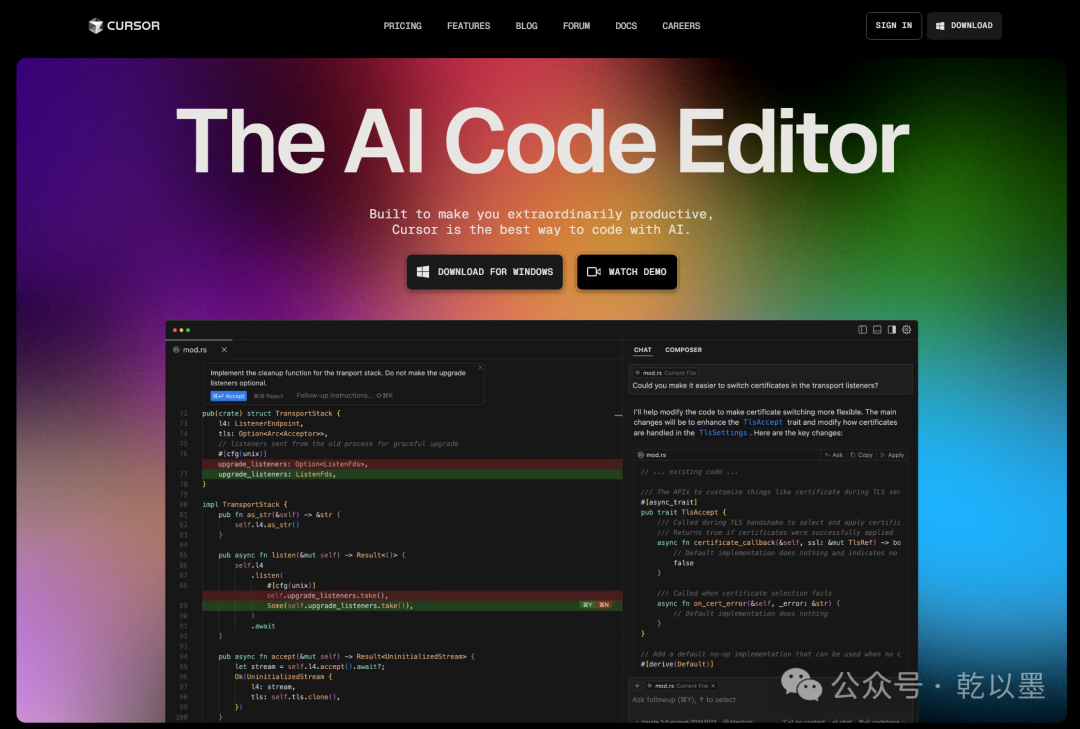Copy the suggested code block
Image resolution: width=1080 pixels, height=729 pixels.
861,455
